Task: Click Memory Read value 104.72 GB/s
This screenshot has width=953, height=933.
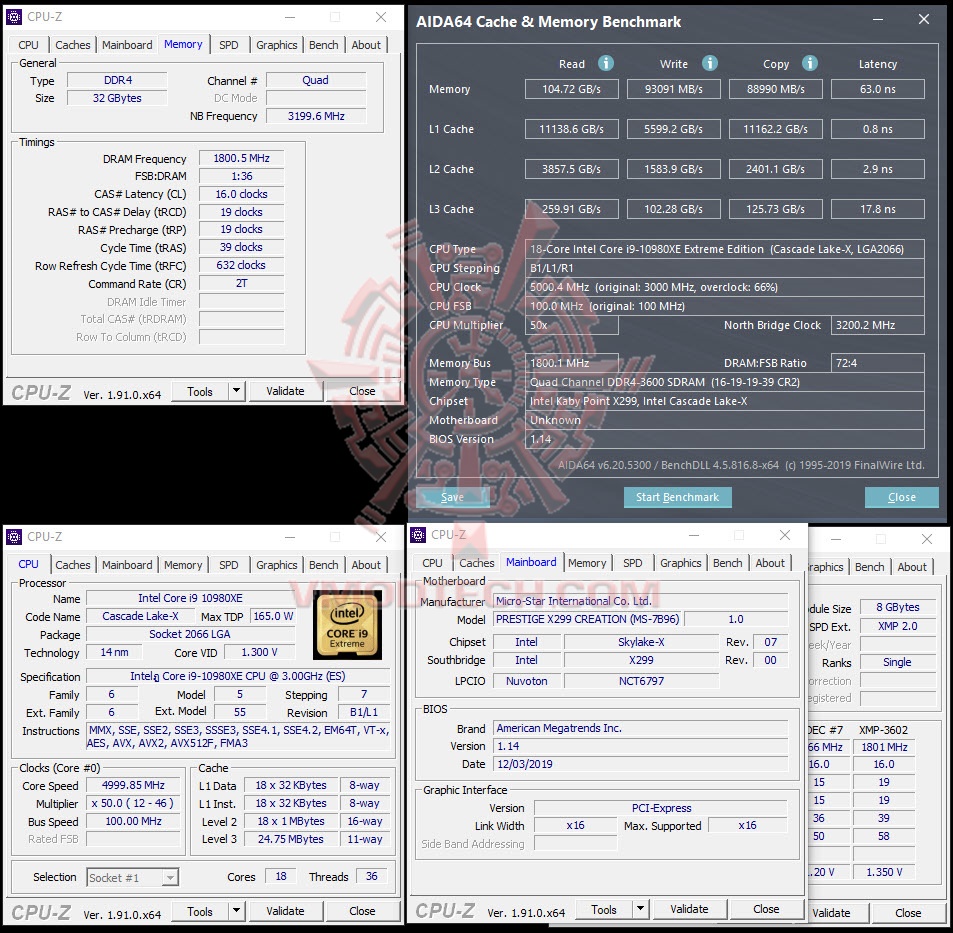Action: (x=571, y=89)
